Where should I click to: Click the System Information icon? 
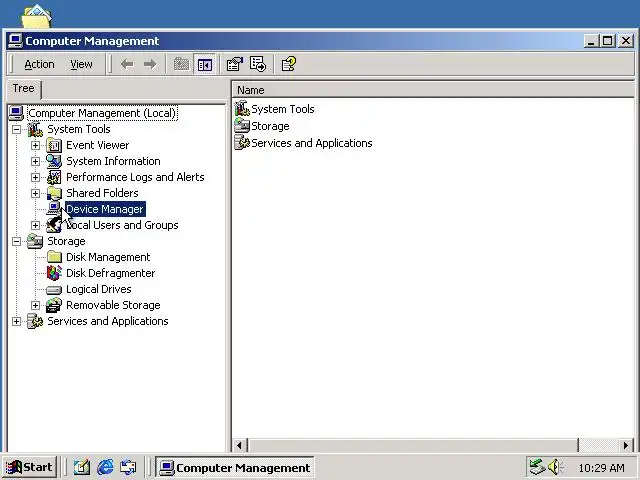click(x=54, y=161)
